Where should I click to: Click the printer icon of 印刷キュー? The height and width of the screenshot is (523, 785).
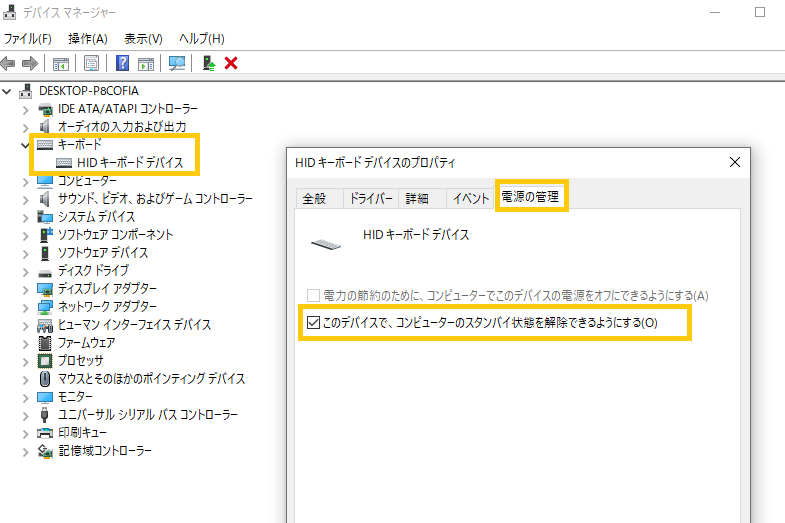pos(45,433)
